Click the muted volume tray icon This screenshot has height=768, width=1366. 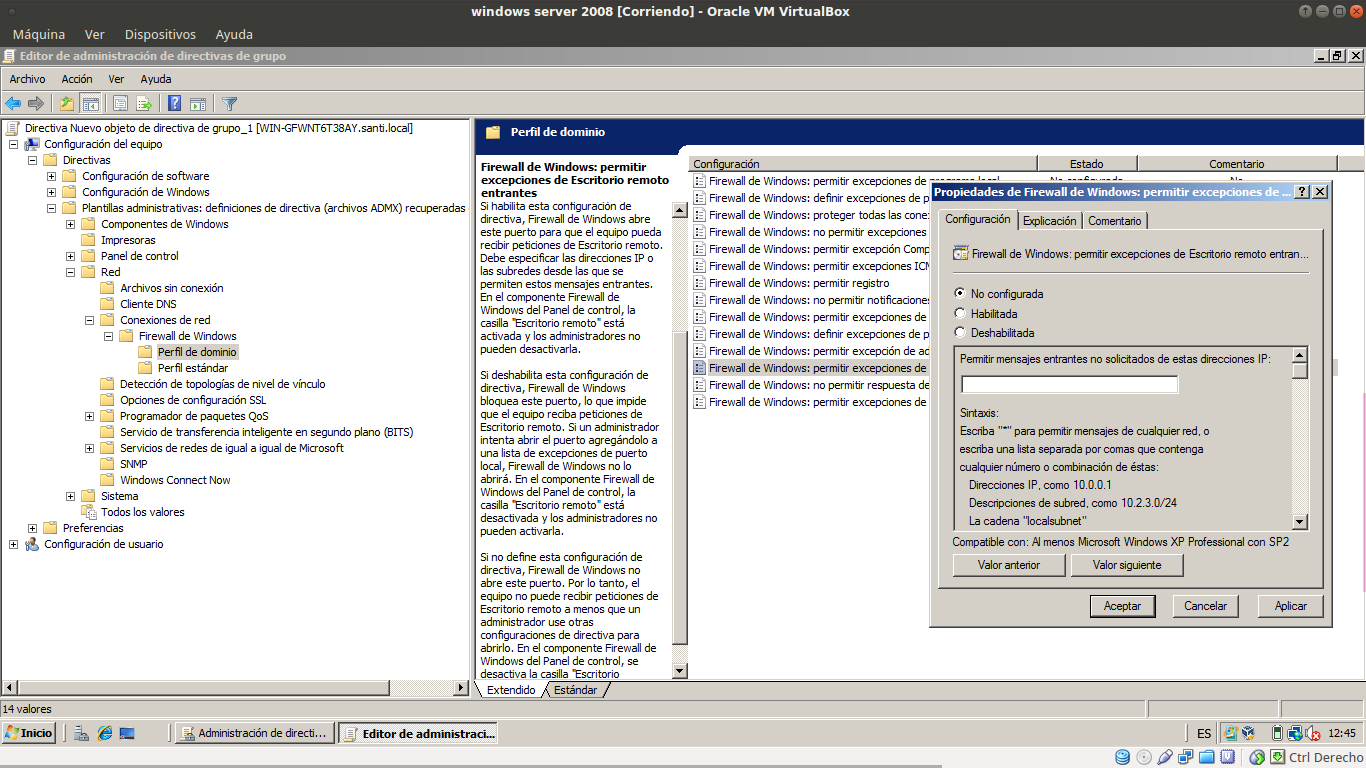[1313, 733]
